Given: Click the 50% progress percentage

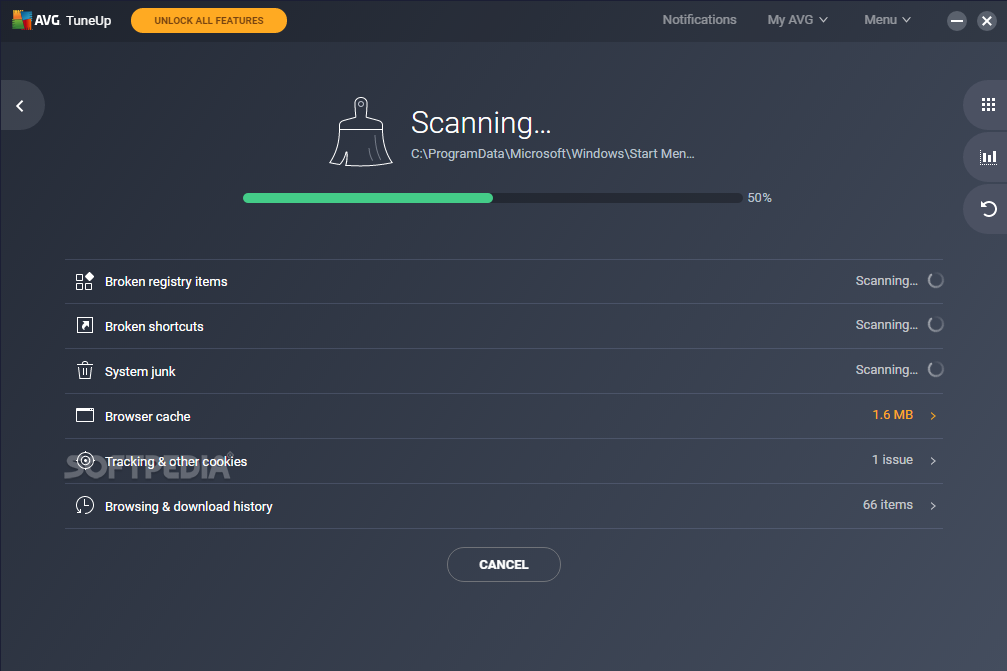Looking at the screenshot, I should (760, 198).
